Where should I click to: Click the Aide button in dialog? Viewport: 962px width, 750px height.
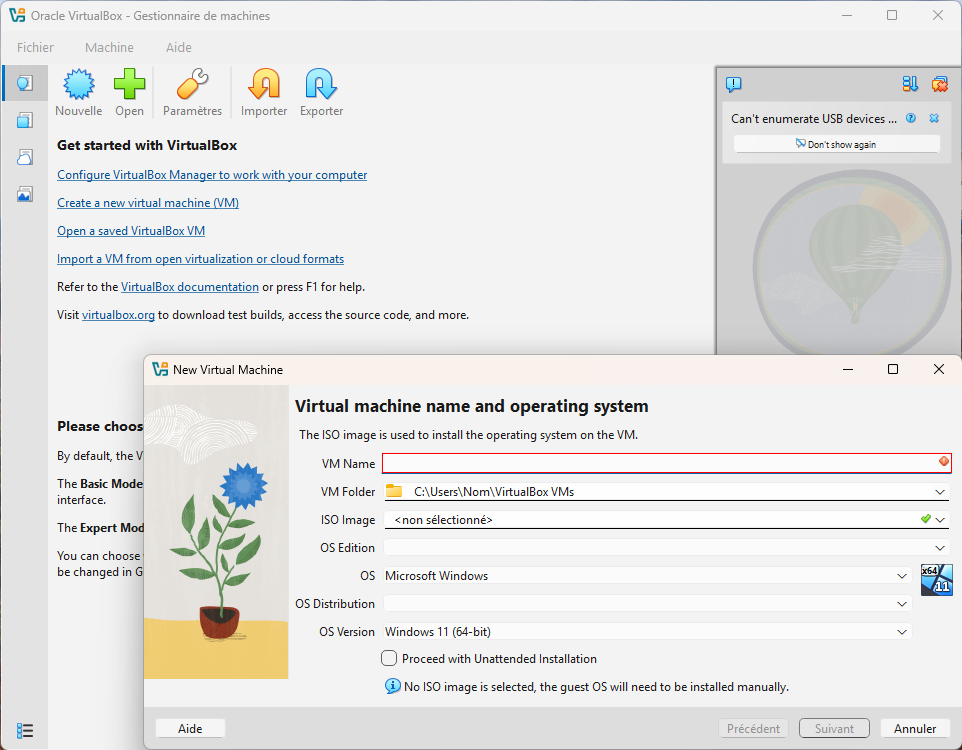click(190, 729)
